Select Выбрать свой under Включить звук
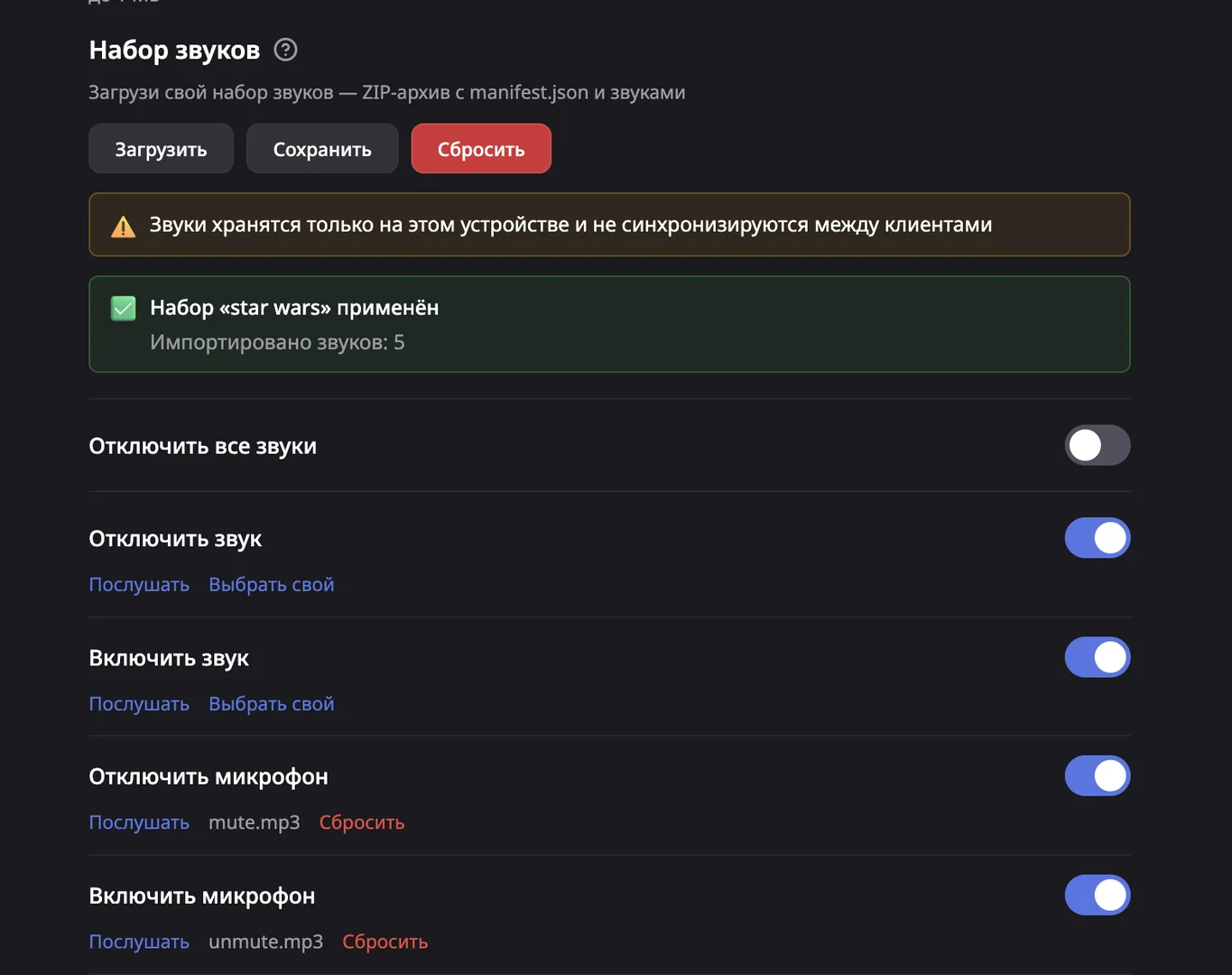Viewport: 1232px width, 975px height. coord(271,704)
